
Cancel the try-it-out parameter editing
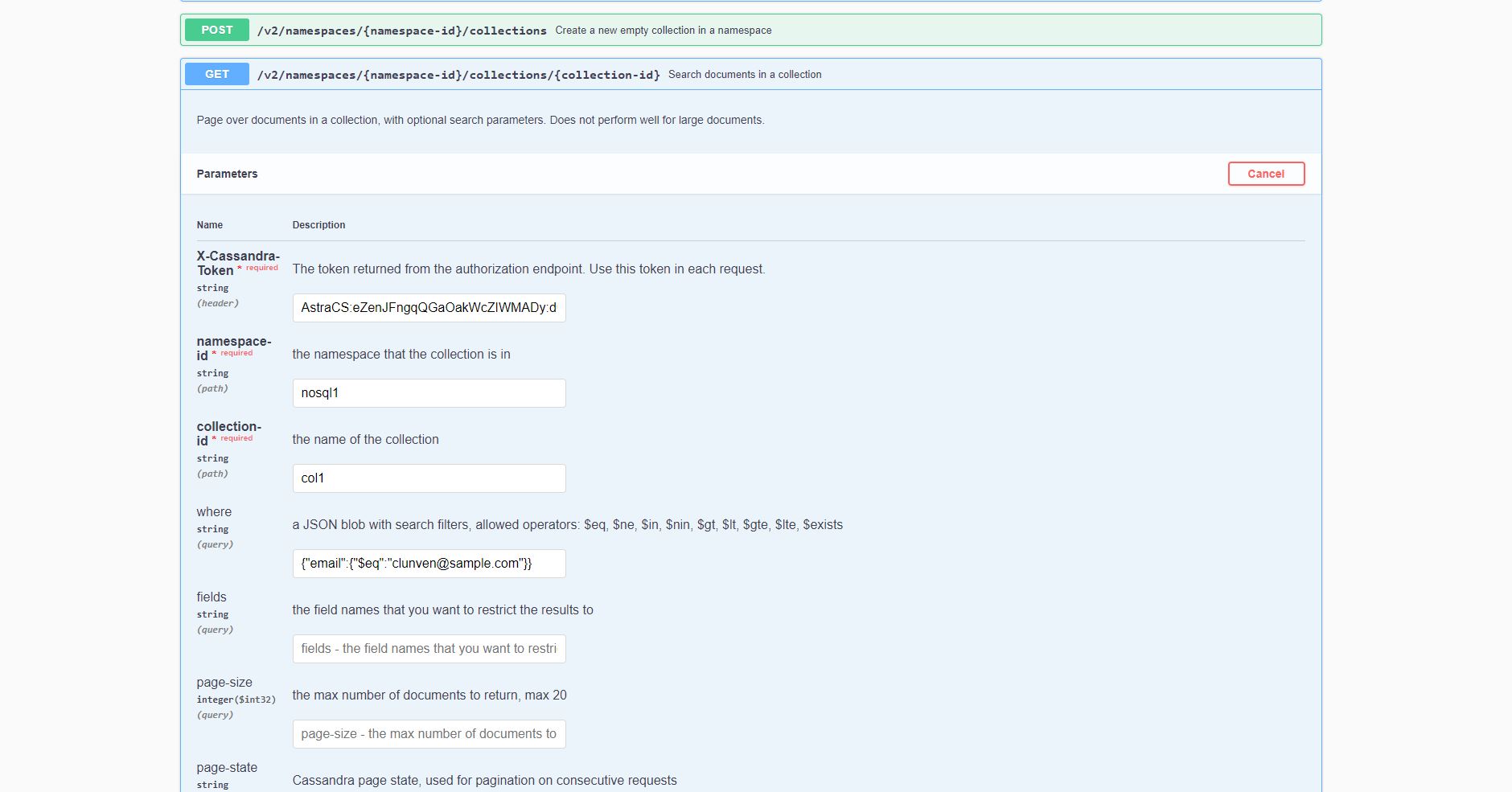click(x=1266, y=174)
